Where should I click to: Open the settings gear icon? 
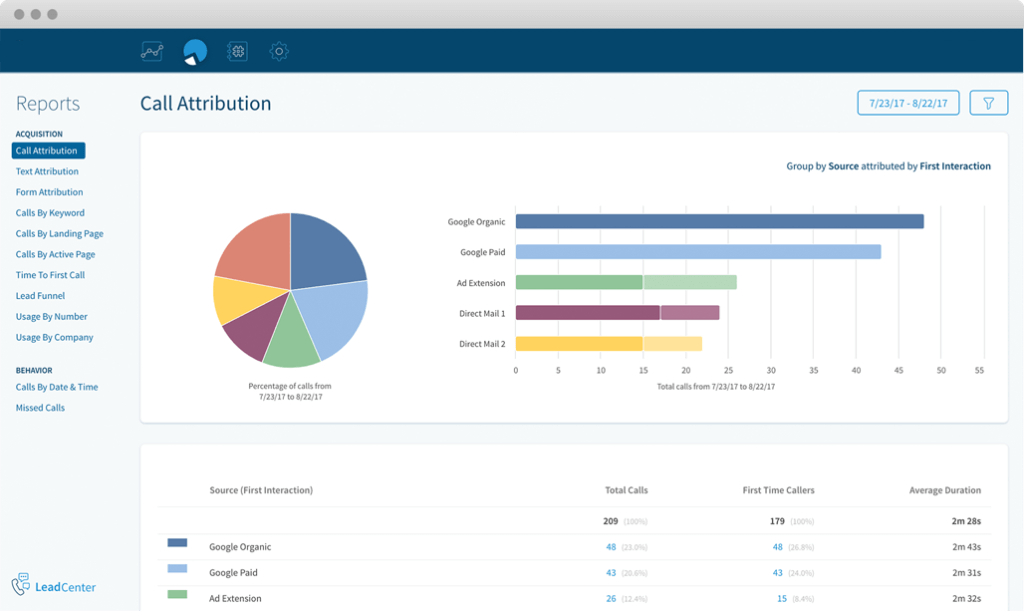tap(279, 51)
